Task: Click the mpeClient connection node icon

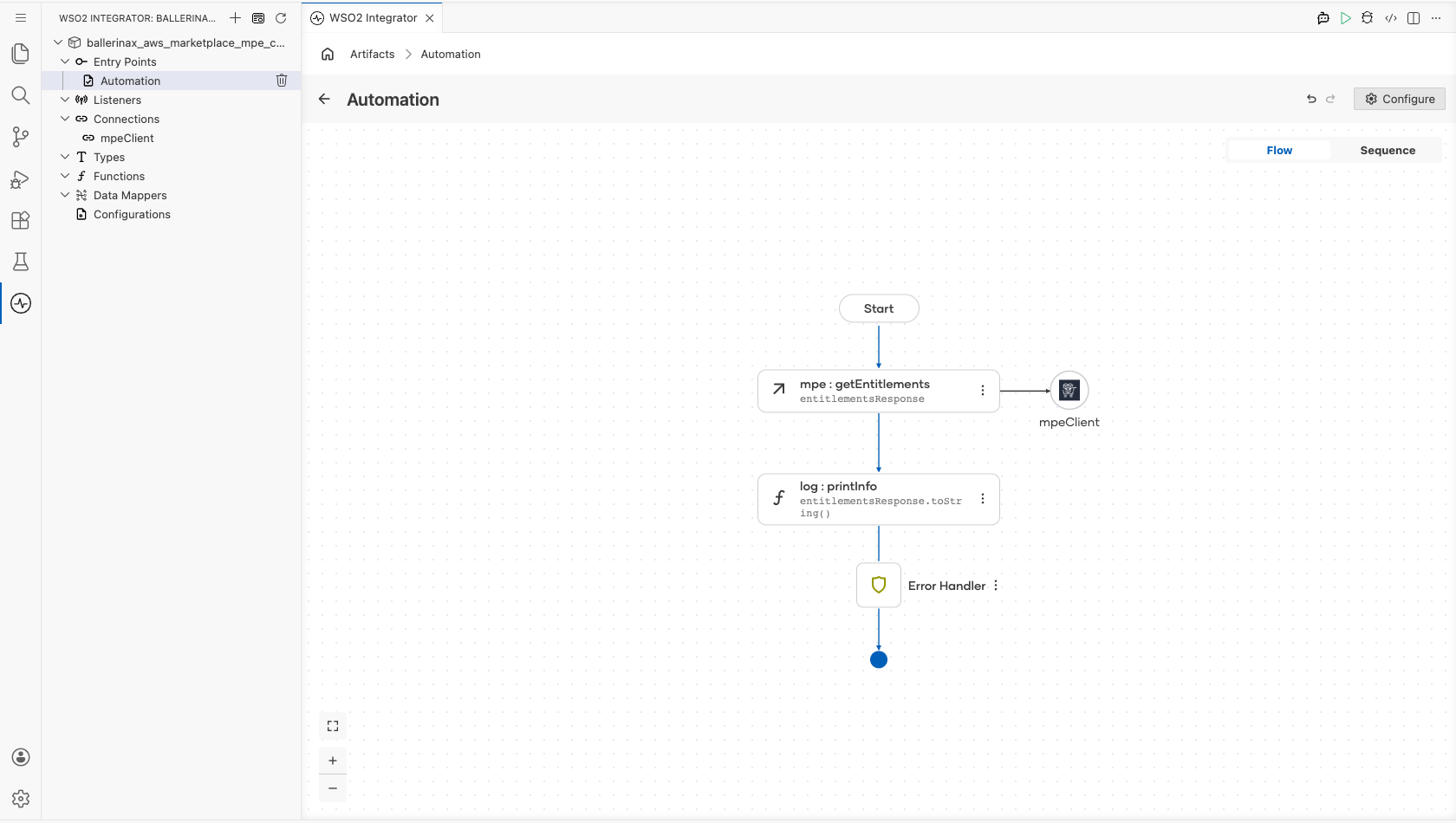Action: coord(1069,391)
